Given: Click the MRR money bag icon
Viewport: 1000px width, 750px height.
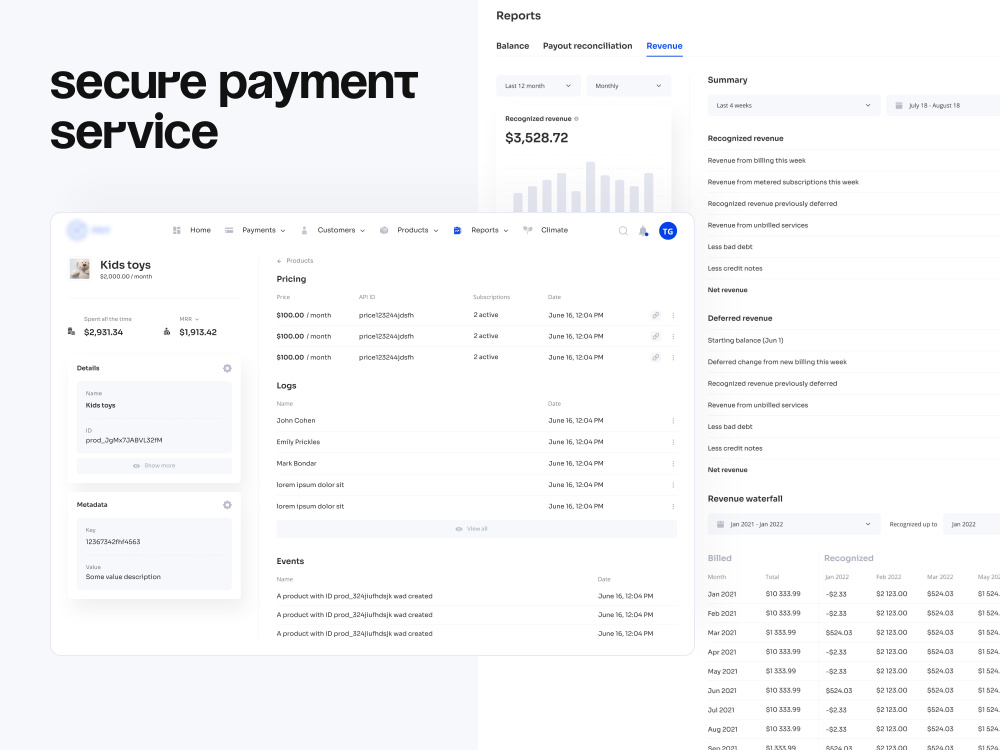Looking at the screenshot, I should click(166, 332).
